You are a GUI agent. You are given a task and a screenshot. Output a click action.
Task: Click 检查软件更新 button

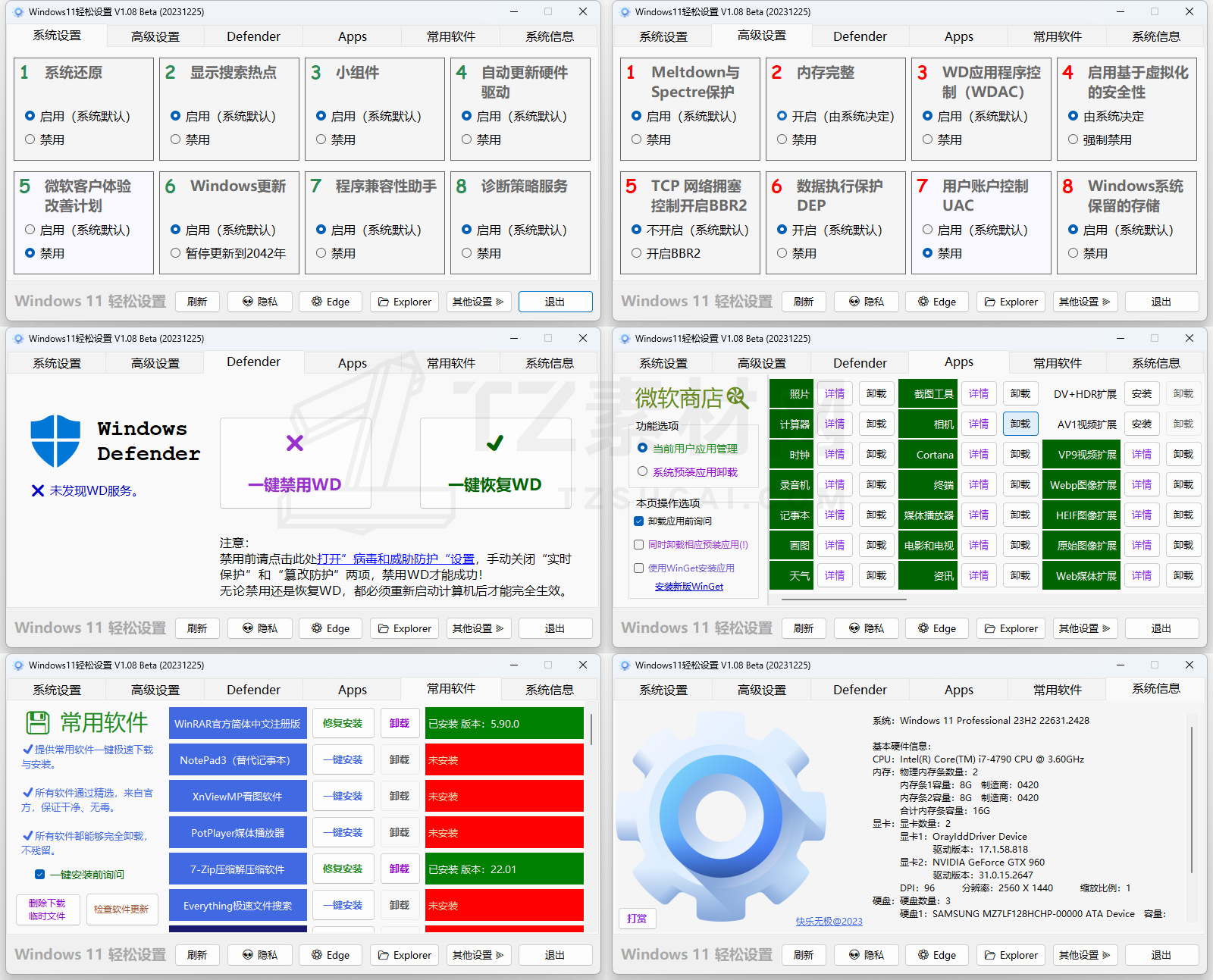pyautogui.click(x=121, y=909)
